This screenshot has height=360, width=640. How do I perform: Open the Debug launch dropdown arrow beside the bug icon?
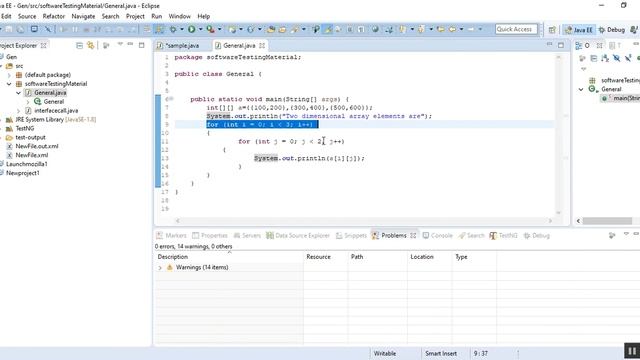[x=182, y=29]
